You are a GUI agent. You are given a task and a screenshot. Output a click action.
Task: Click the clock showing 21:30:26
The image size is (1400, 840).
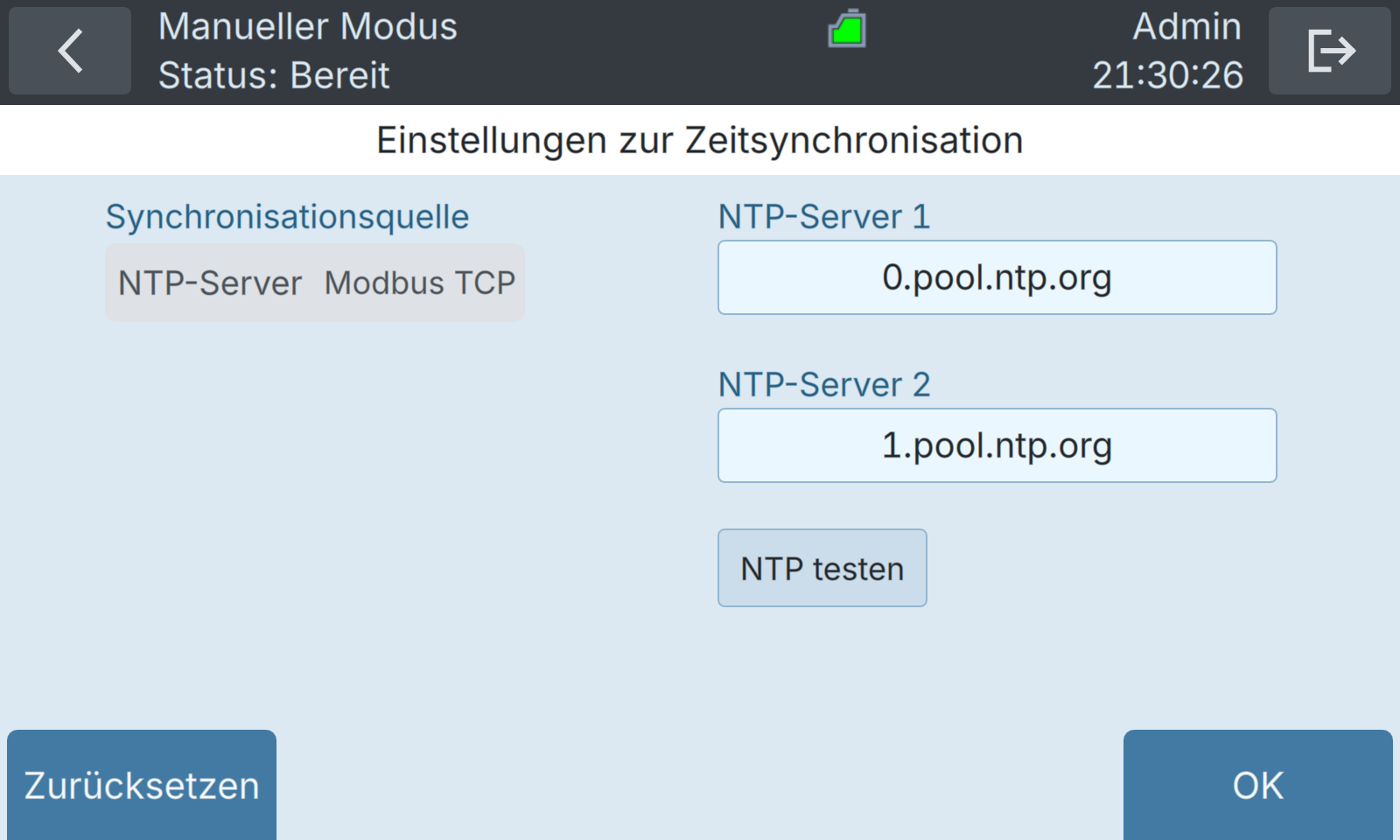coord(1168,75)
